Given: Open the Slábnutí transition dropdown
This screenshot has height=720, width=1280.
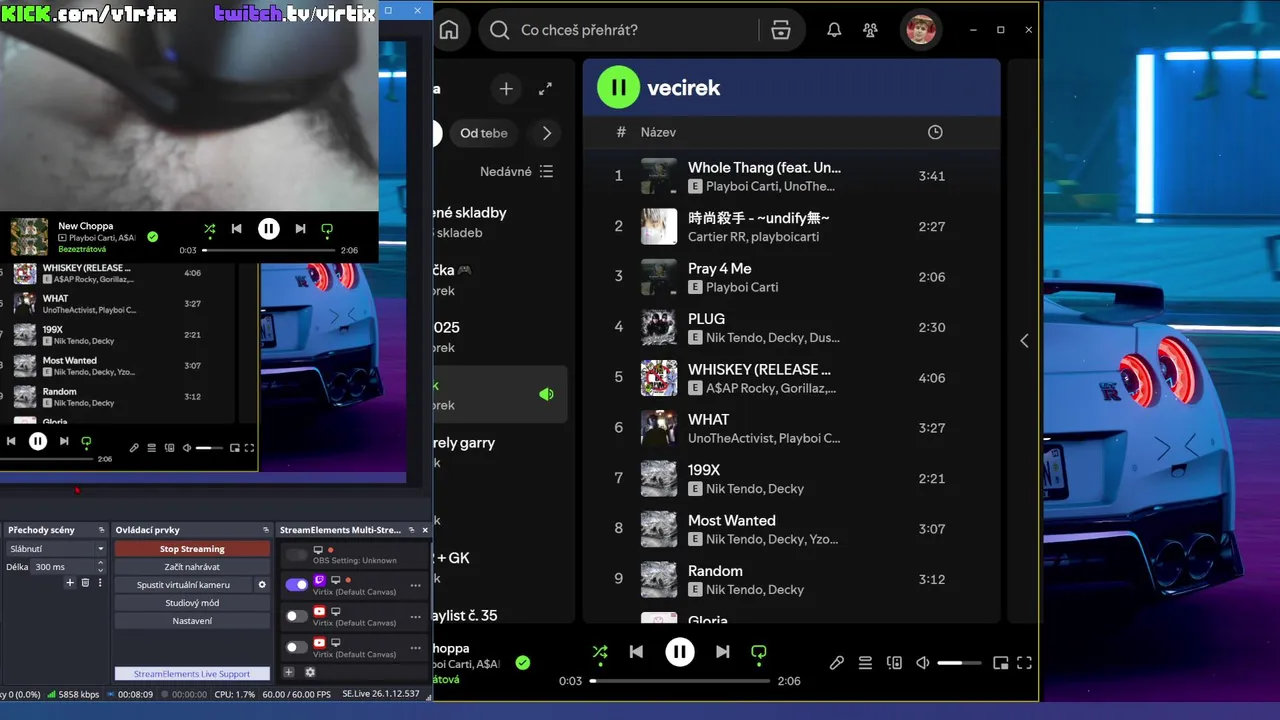Looking at the screenshot, I should tap(55, 549).
